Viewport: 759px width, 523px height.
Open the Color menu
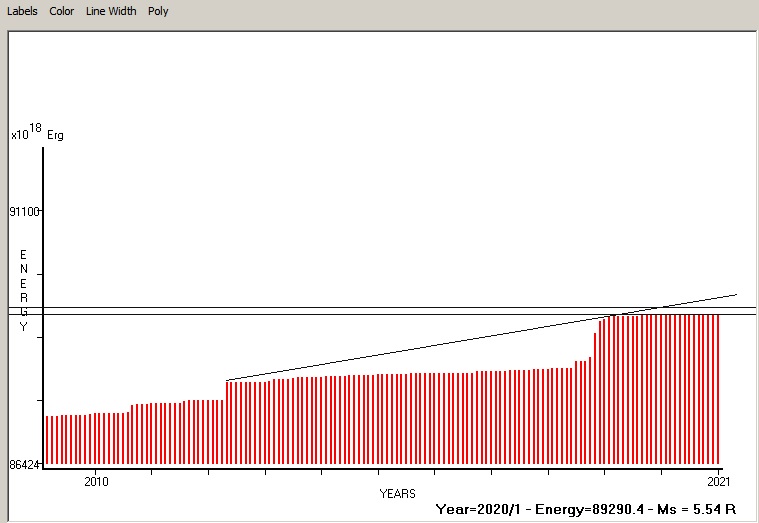[62, 11]
